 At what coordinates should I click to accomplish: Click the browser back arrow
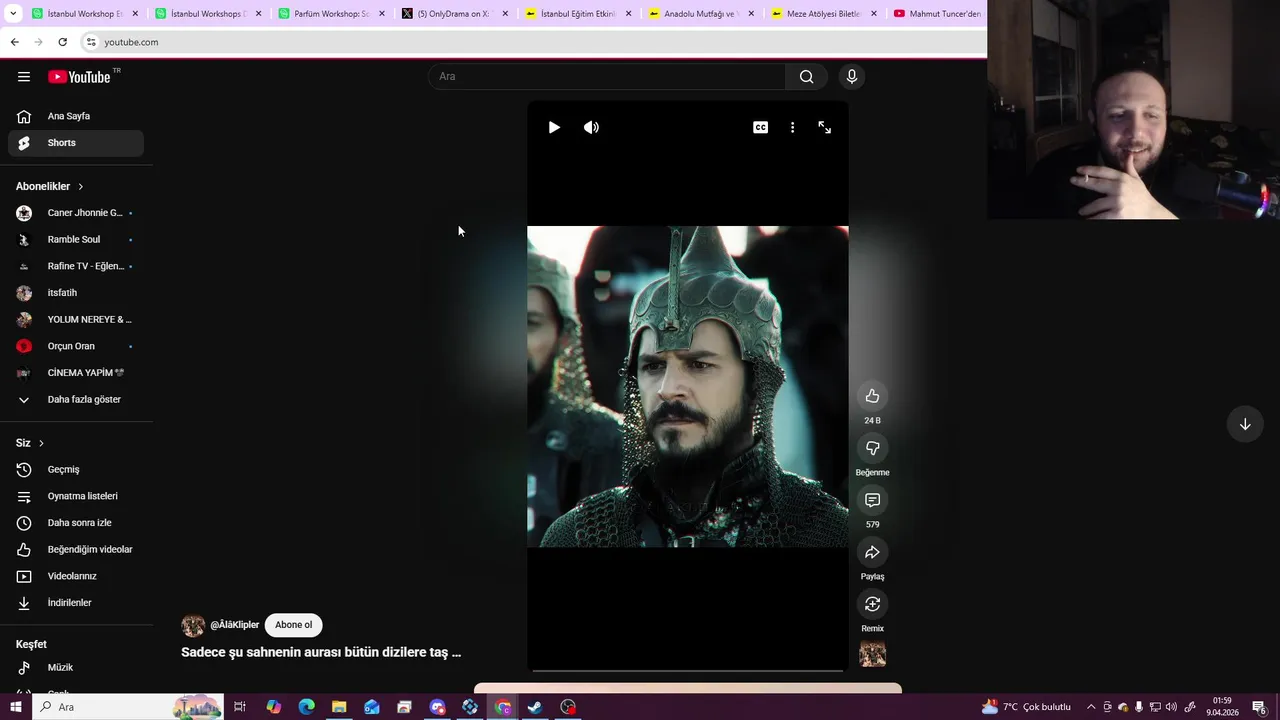pos(14,42)
